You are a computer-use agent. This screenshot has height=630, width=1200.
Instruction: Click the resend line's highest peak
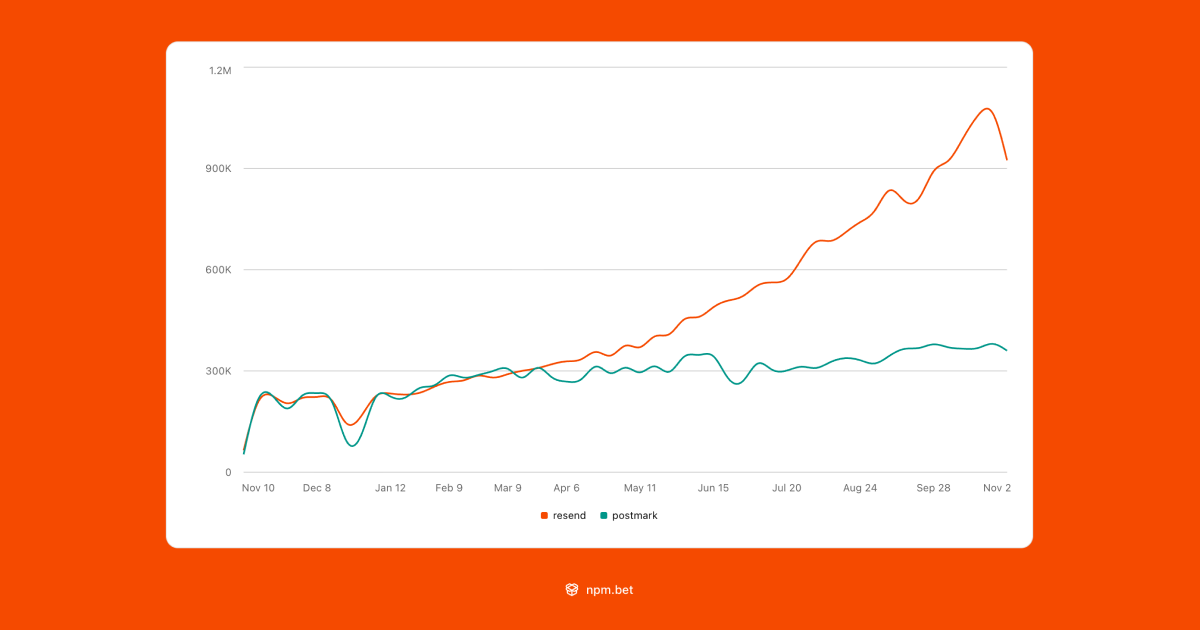[x=987, y=108]
